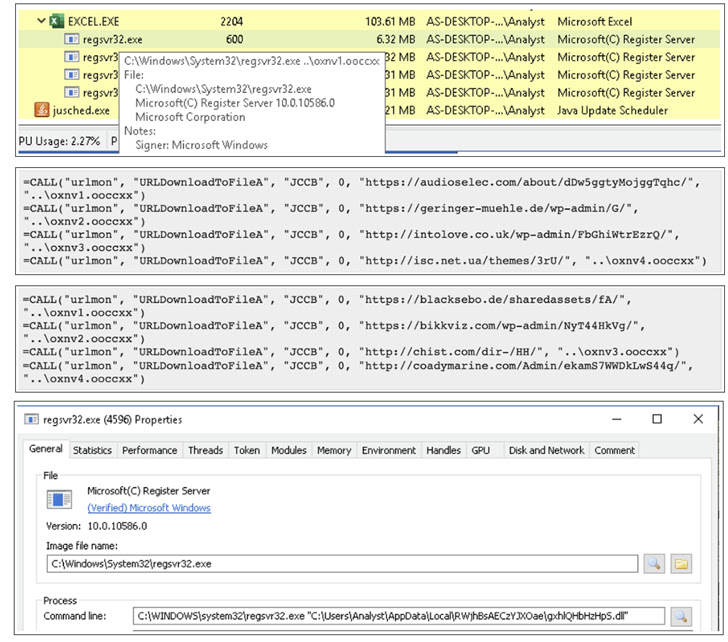Click the tooltip's Microsoft Corporation text
728x642 pixels.
[x=190, y=117]
